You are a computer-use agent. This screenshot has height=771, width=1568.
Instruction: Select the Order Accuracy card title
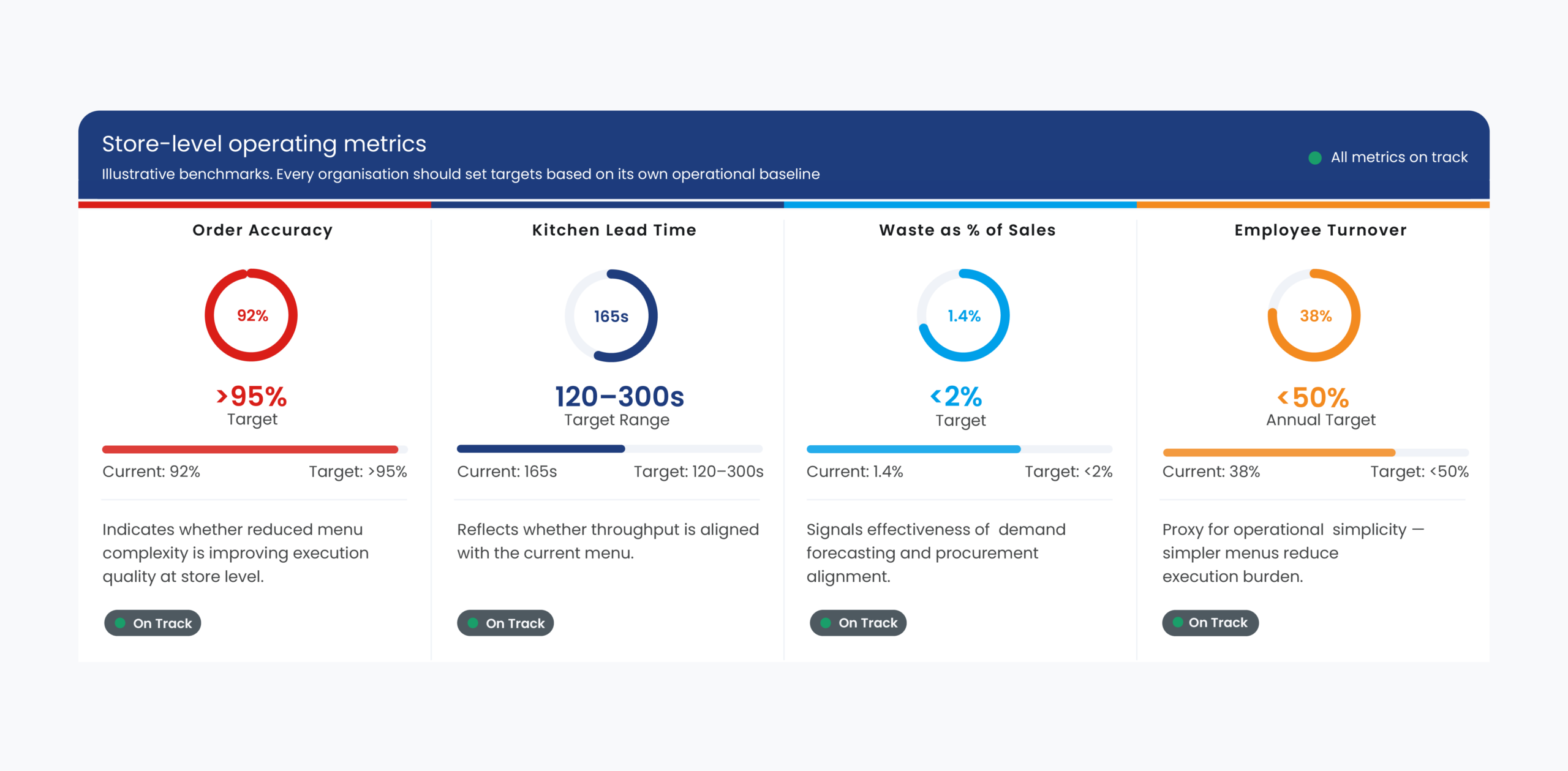(x=263, y=230)
